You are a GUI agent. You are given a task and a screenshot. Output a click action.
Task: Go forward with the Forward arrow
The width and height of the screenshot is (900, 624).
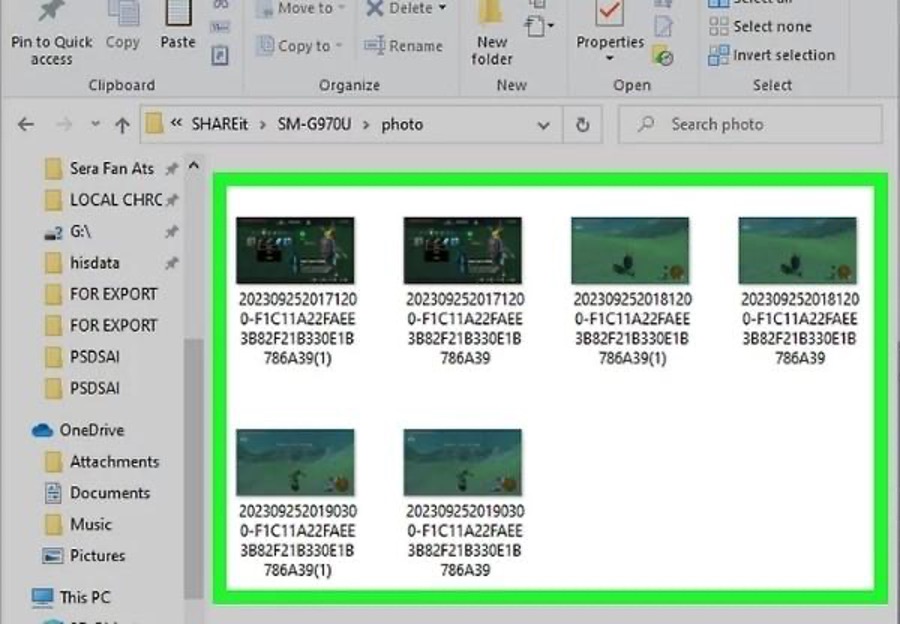click(x=64, y=124)
